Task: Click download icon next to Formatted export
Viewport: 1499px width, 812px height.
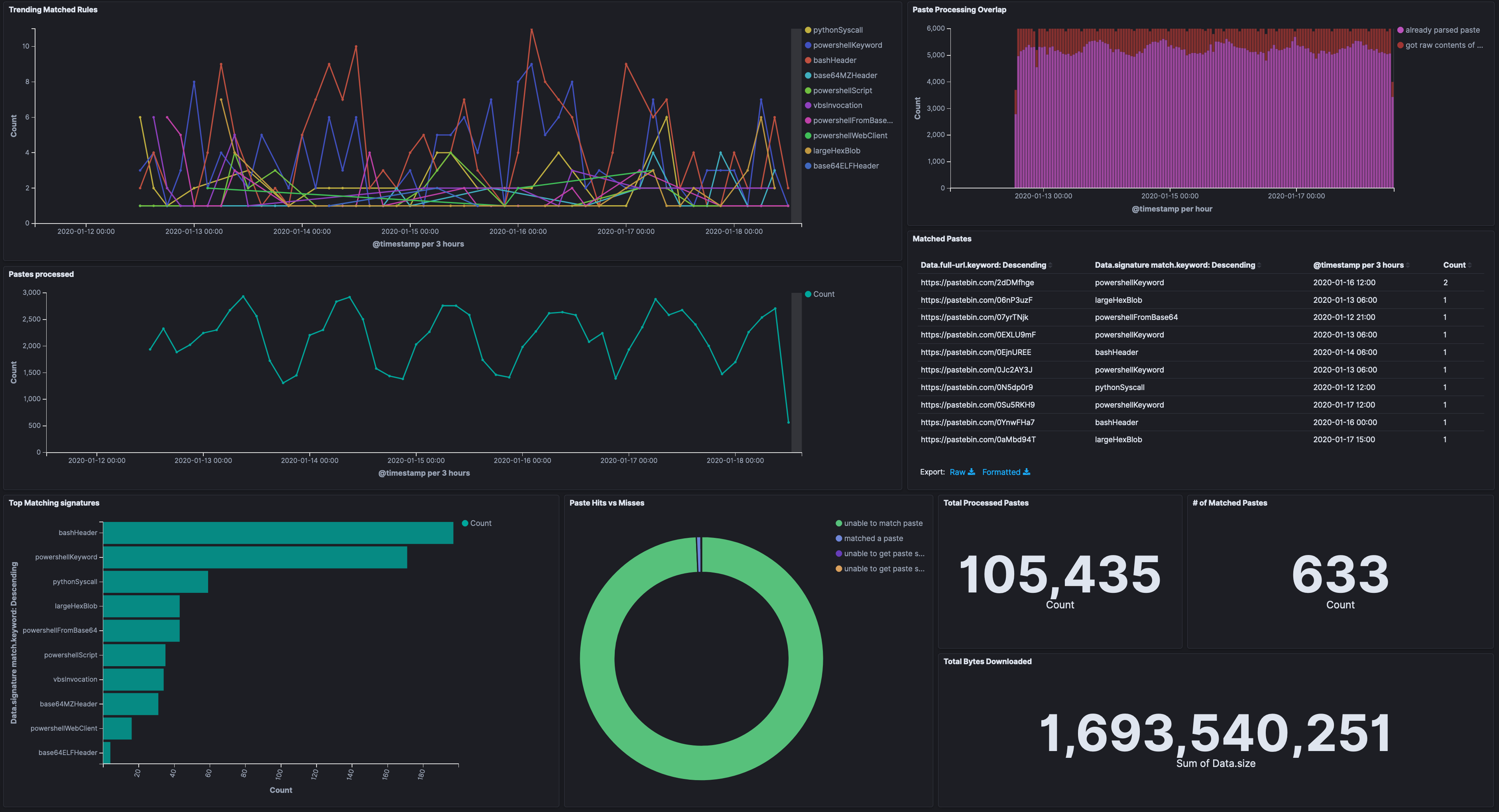Action: click(x=1027, y=472)
